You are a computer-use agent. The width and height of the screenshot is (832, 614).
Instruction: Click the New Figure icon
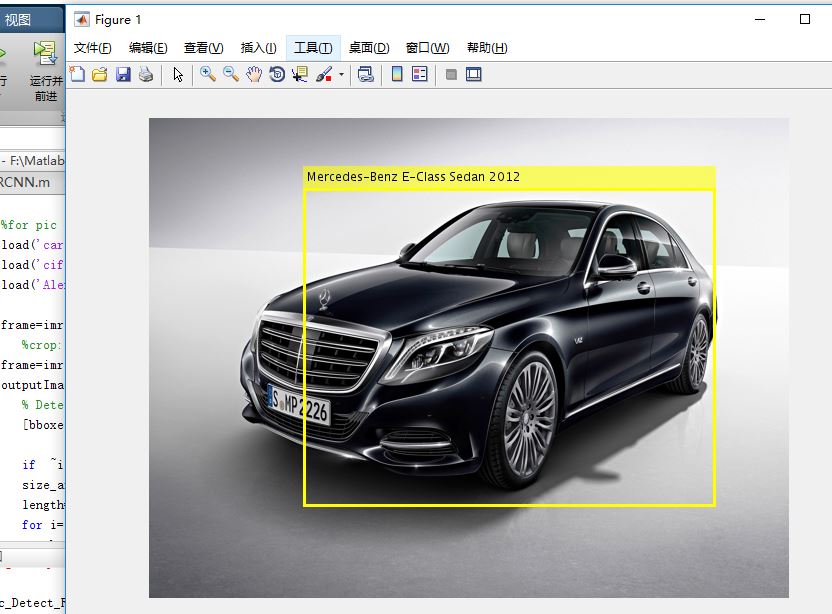click(77, 74)
